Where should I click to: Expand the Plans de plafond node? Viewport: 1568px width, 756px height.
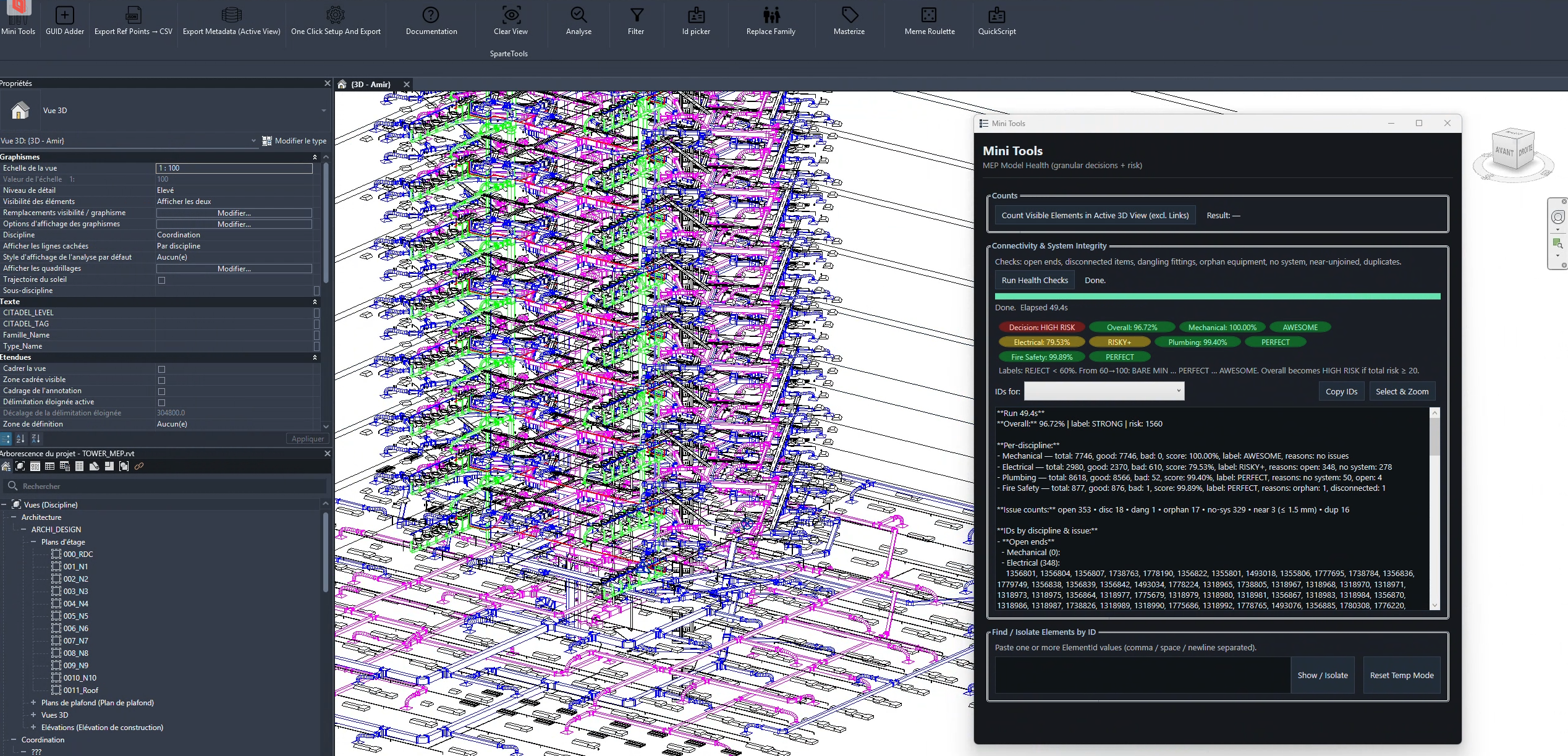coord(33,703)
